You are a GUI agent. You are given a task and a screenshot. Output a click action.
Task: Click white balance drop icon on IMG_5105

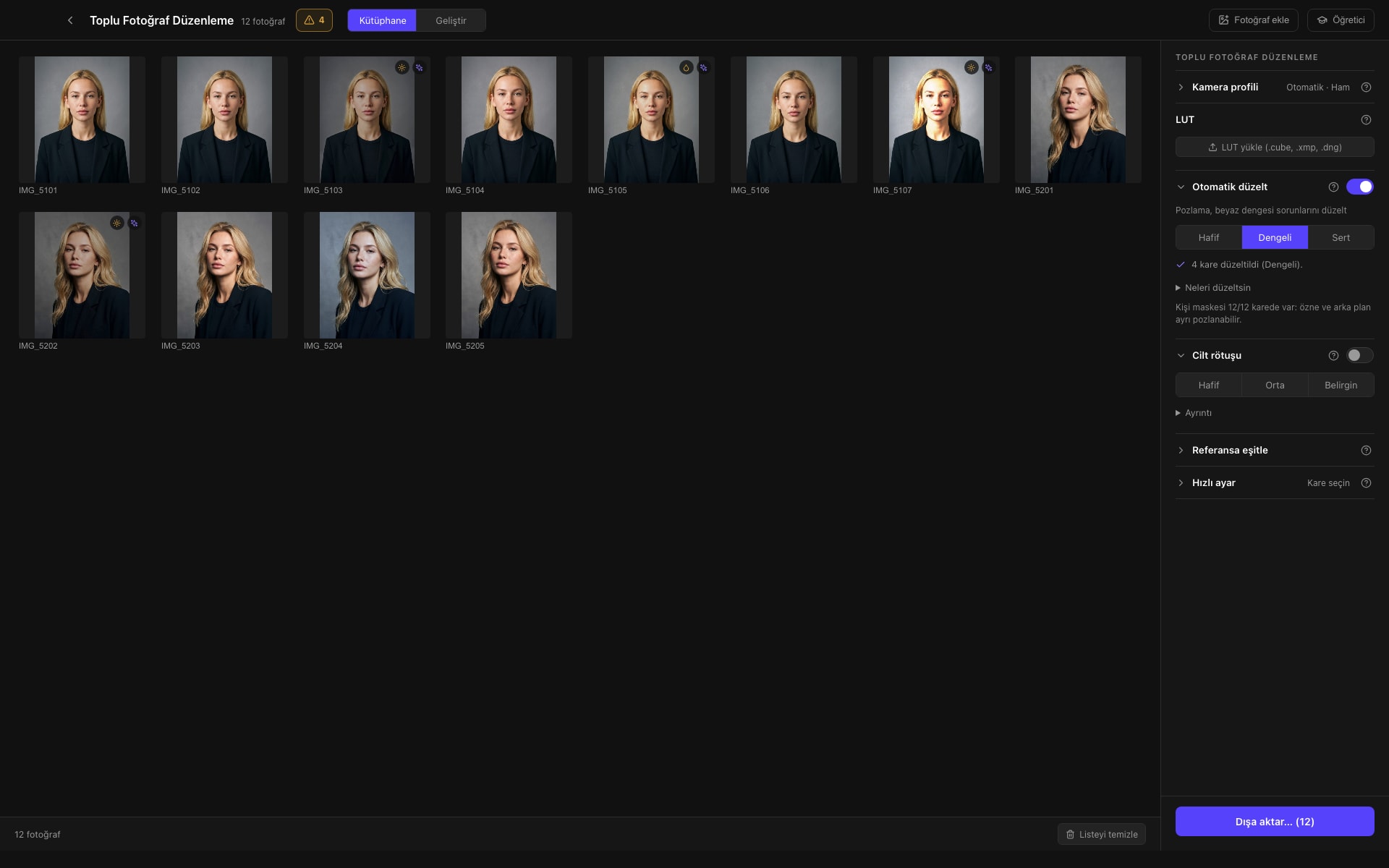[686, 67]
